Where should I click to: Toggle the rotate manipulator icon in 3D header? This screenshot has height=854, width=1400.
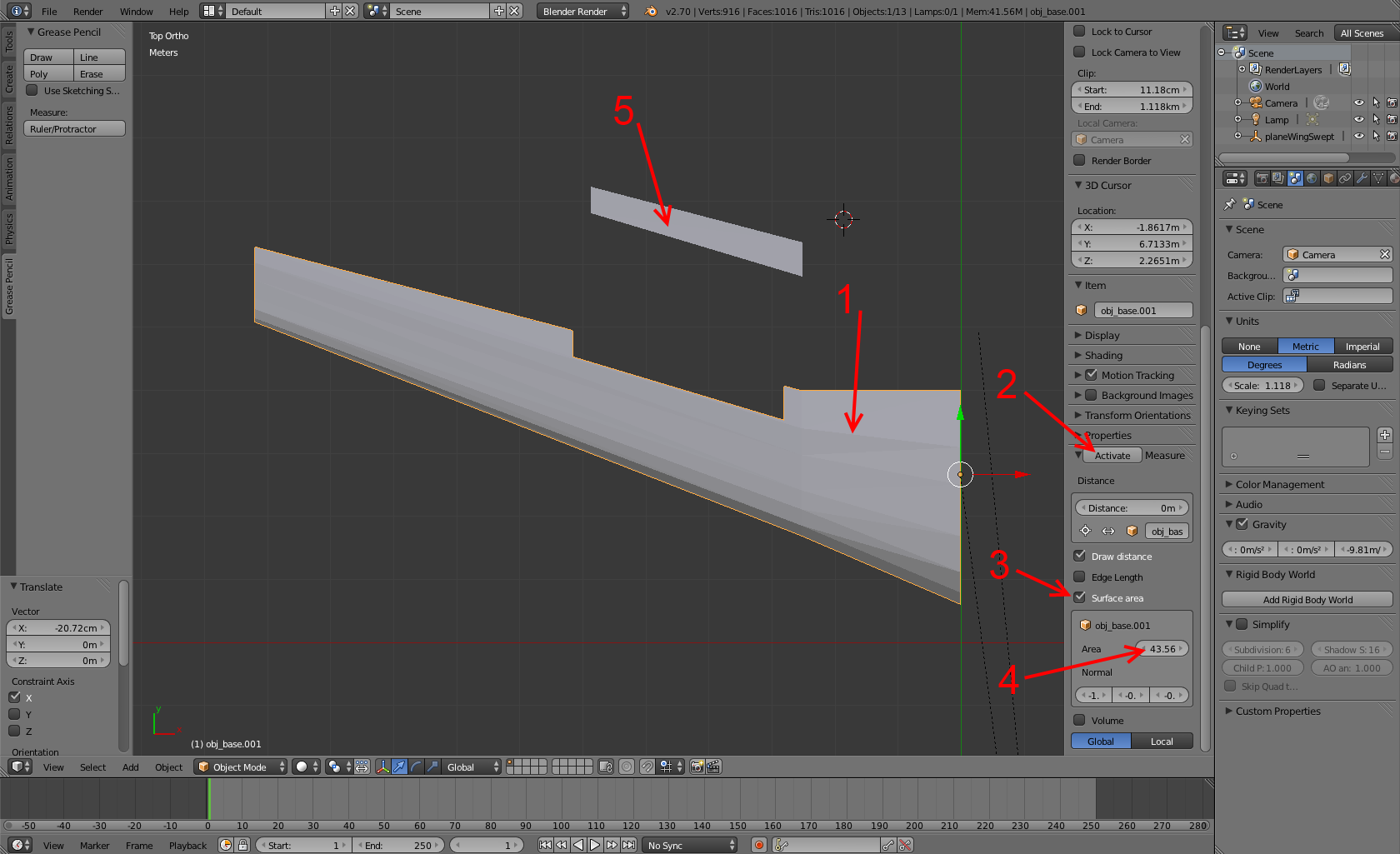(416, 767)
